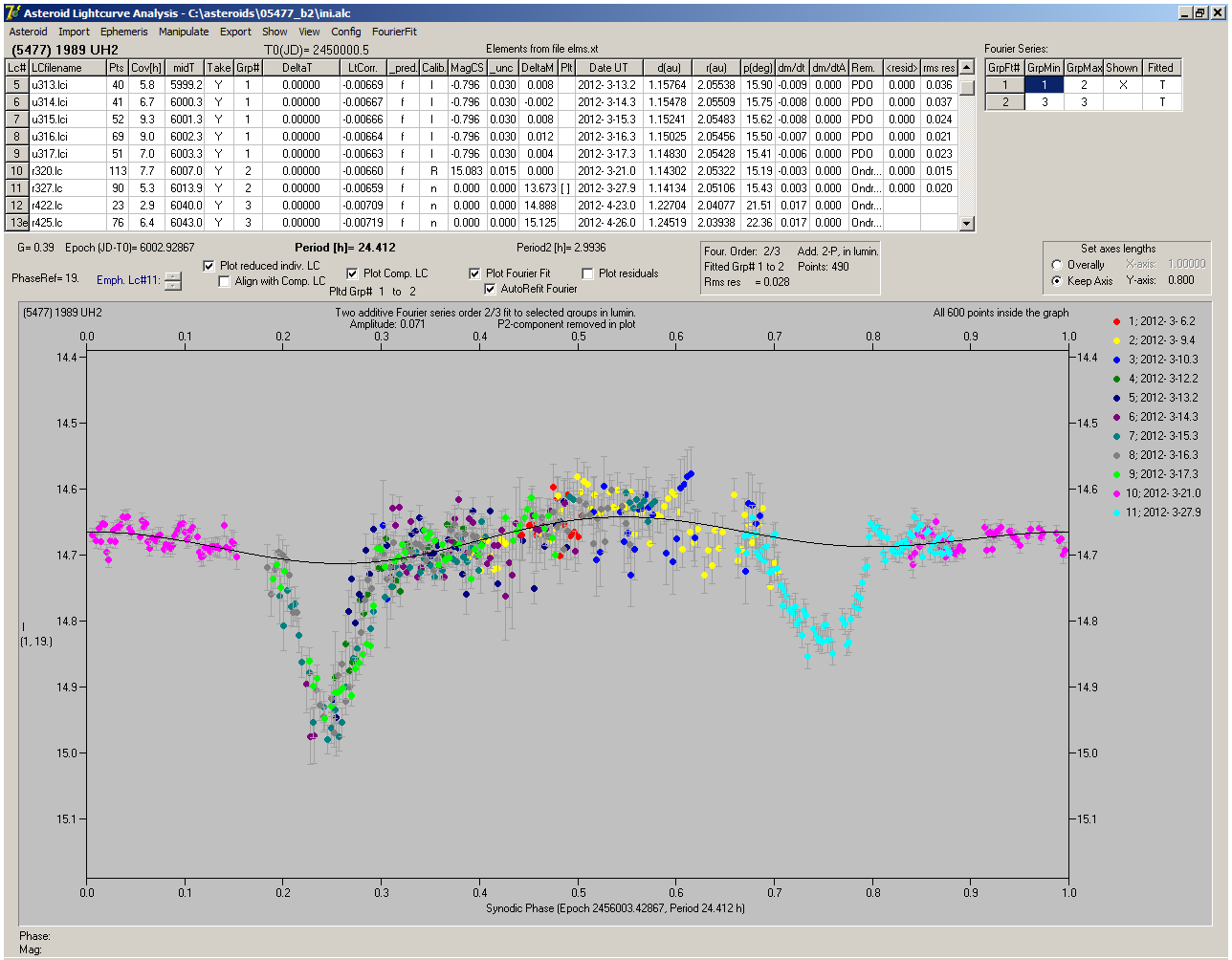Click Fitted T cell of series 2
Viewport: 1232px width, 960px height.
coord(1161,102)
